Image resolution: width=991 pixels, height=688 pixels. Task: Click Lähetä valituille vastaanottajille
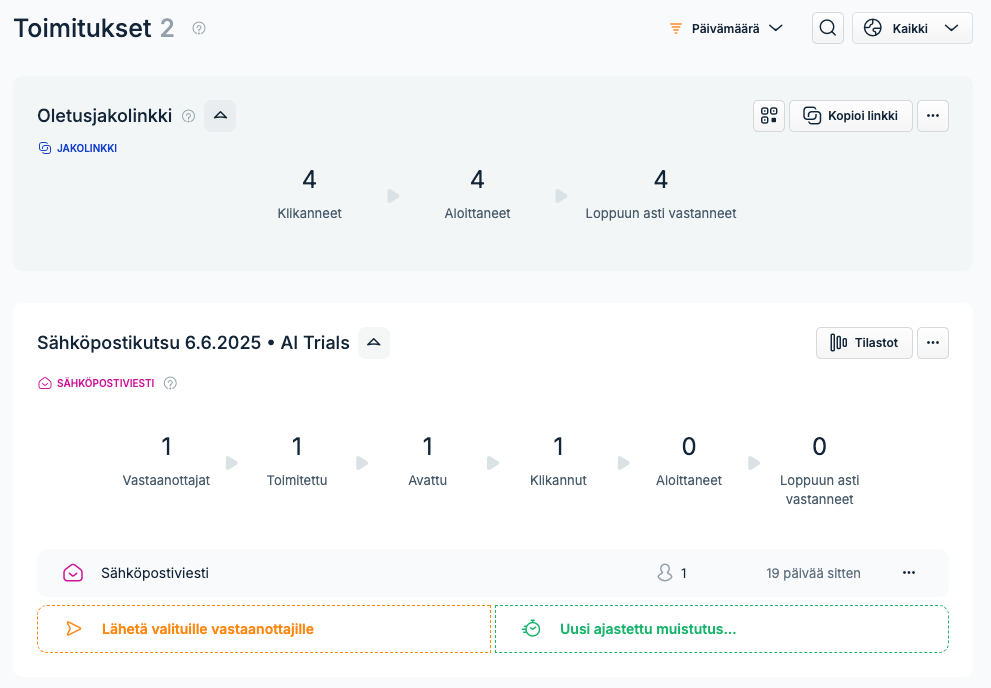tap(264, 629)
